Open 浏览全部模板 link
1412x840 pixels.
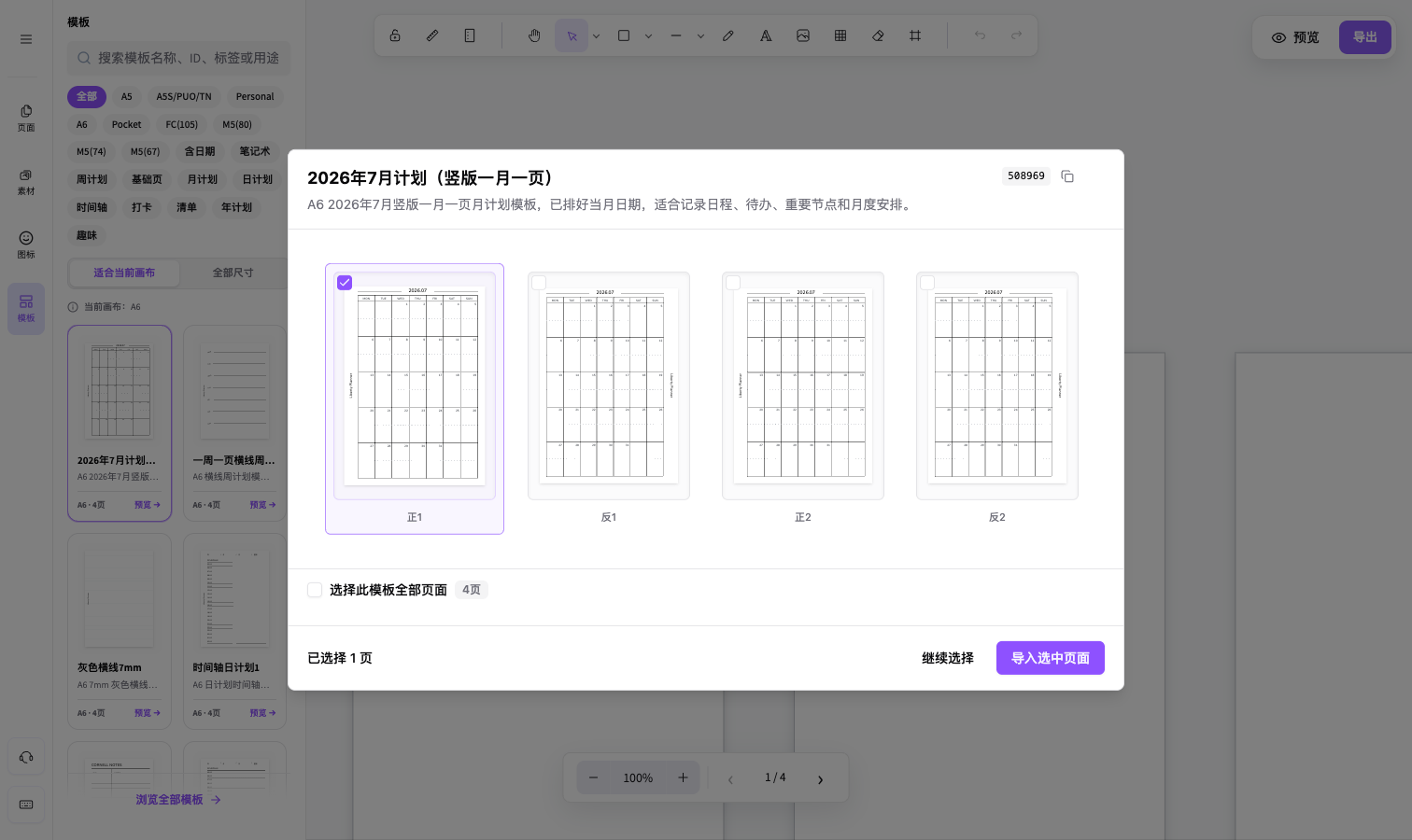coord(178,800)
